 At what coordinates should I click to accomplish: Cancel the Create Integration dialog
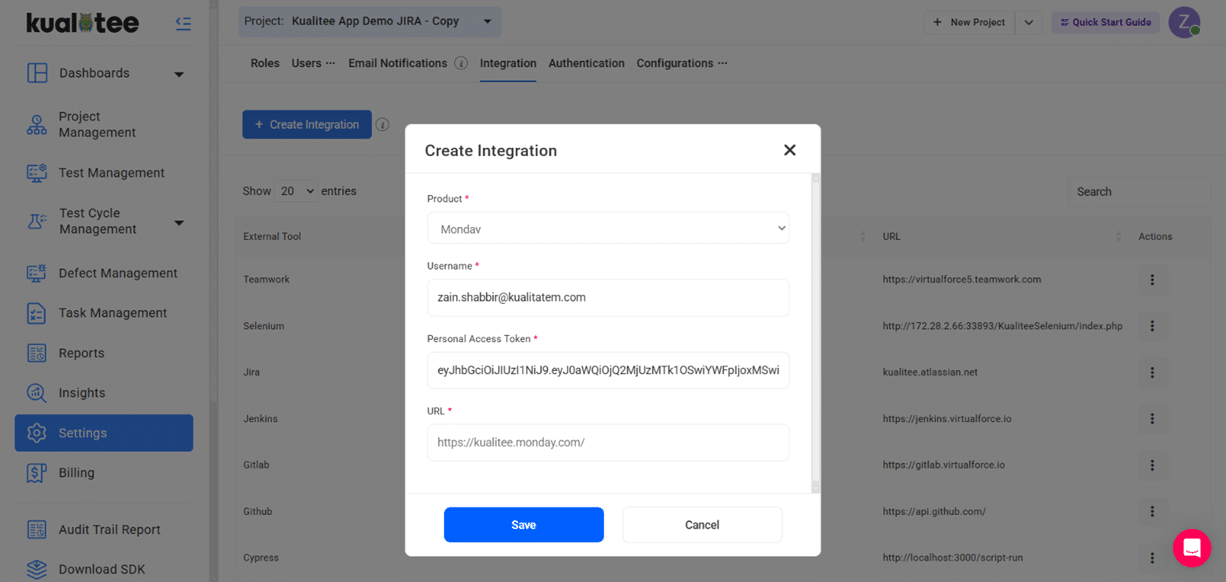(x=702, y=525)
